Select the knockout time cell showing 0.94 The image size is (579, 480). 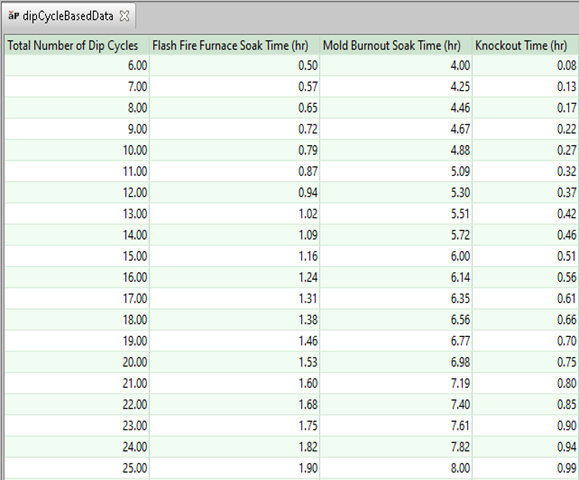pos(526,447)
